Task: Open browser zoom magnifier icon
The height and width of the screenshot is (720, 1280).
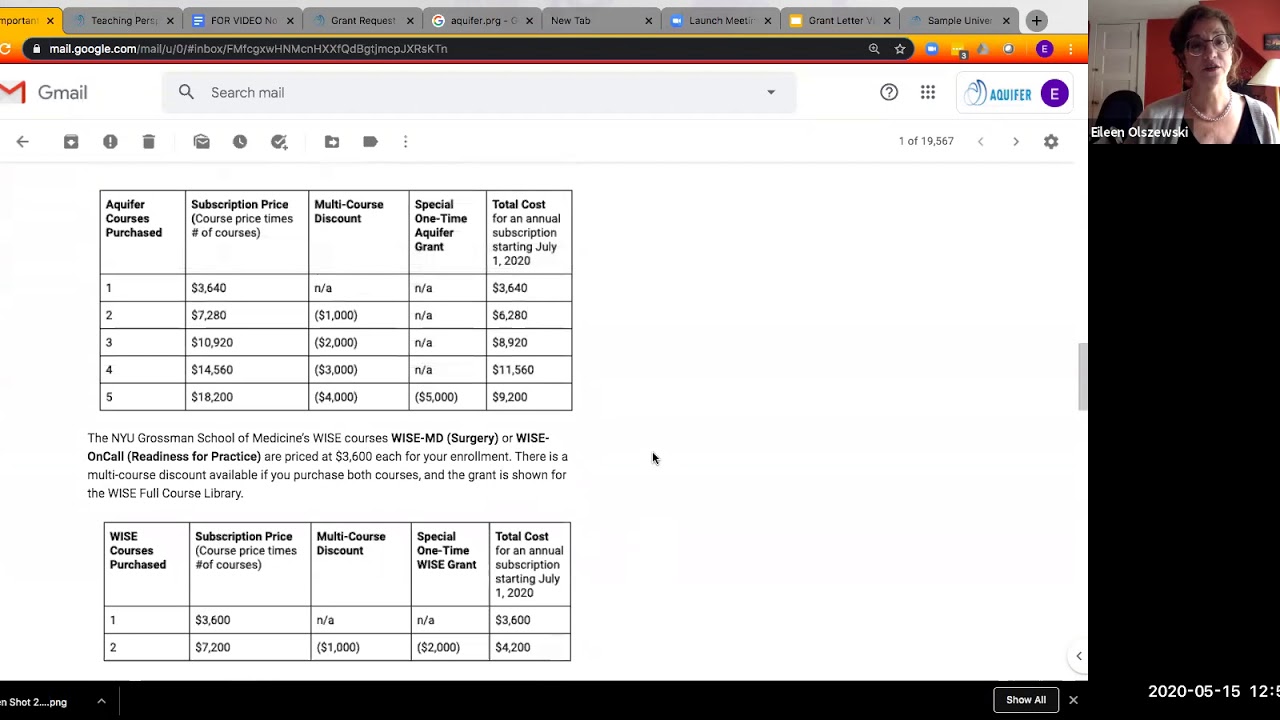Action: [874, 48]
